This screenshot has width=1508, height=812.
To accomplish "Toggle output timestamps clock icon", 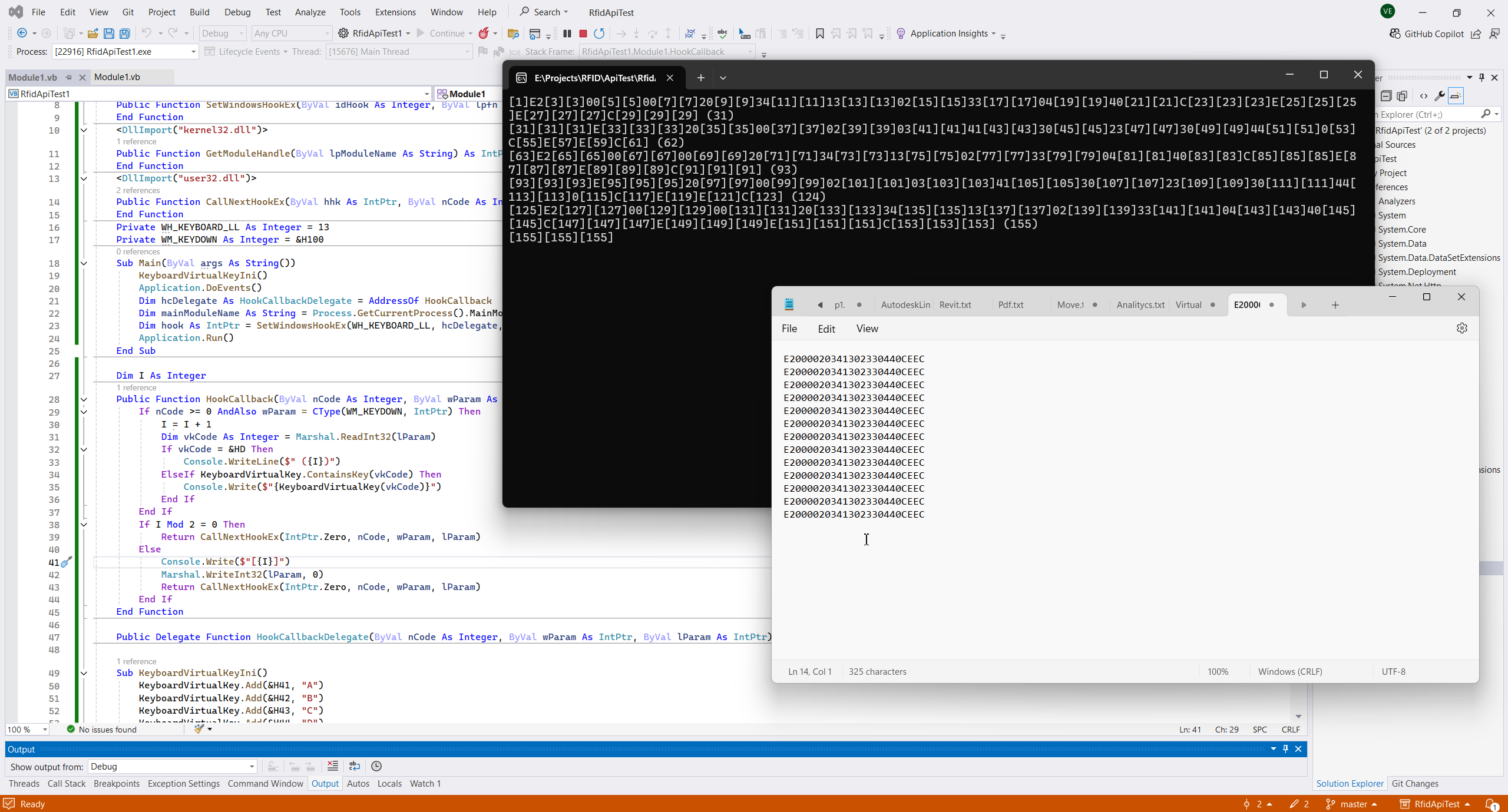I will click(376, 766).
